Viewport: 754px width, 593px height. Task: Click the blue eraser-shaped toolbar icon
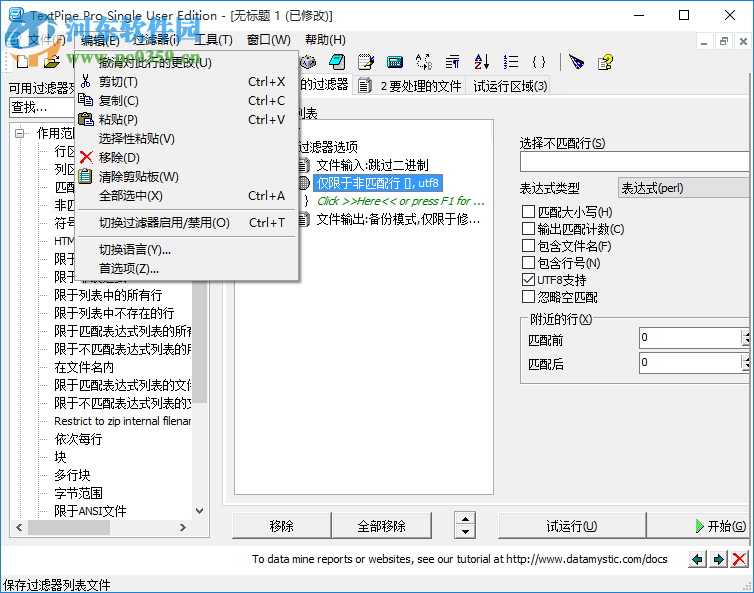[x=337, y=62]
